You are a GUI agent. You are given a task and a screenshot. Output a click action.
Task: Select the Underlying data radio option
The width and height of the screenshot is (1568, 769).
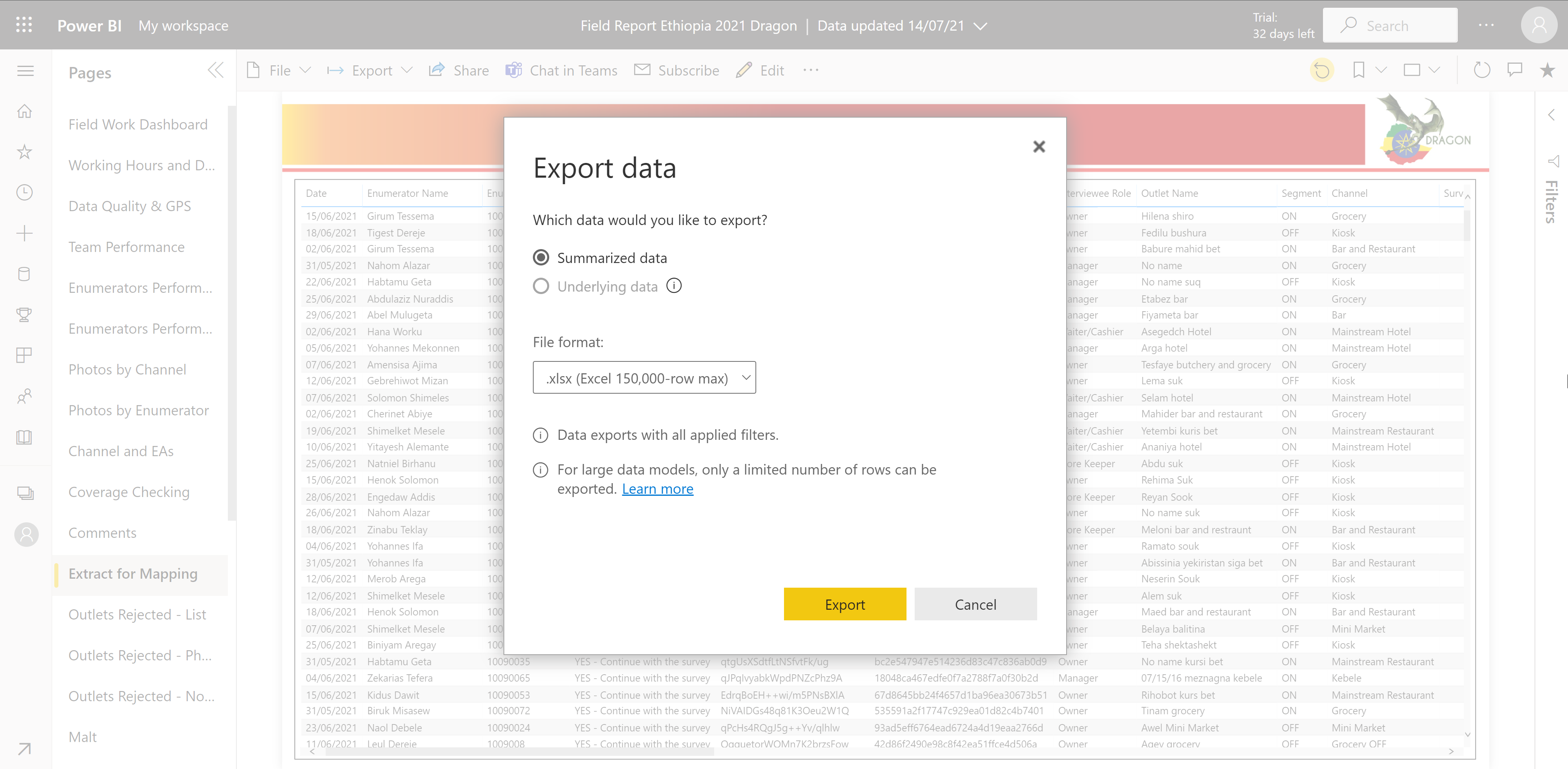pyautogui.click(x=541, y=286)
